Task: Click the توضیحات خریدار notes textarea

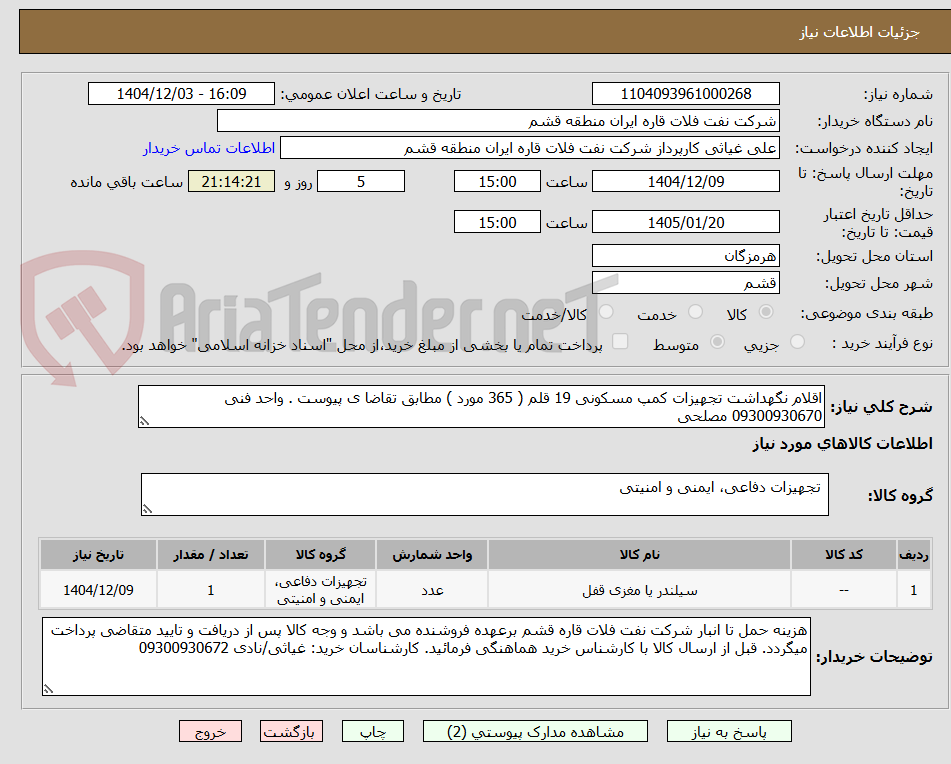Action: tap(426, 657)
